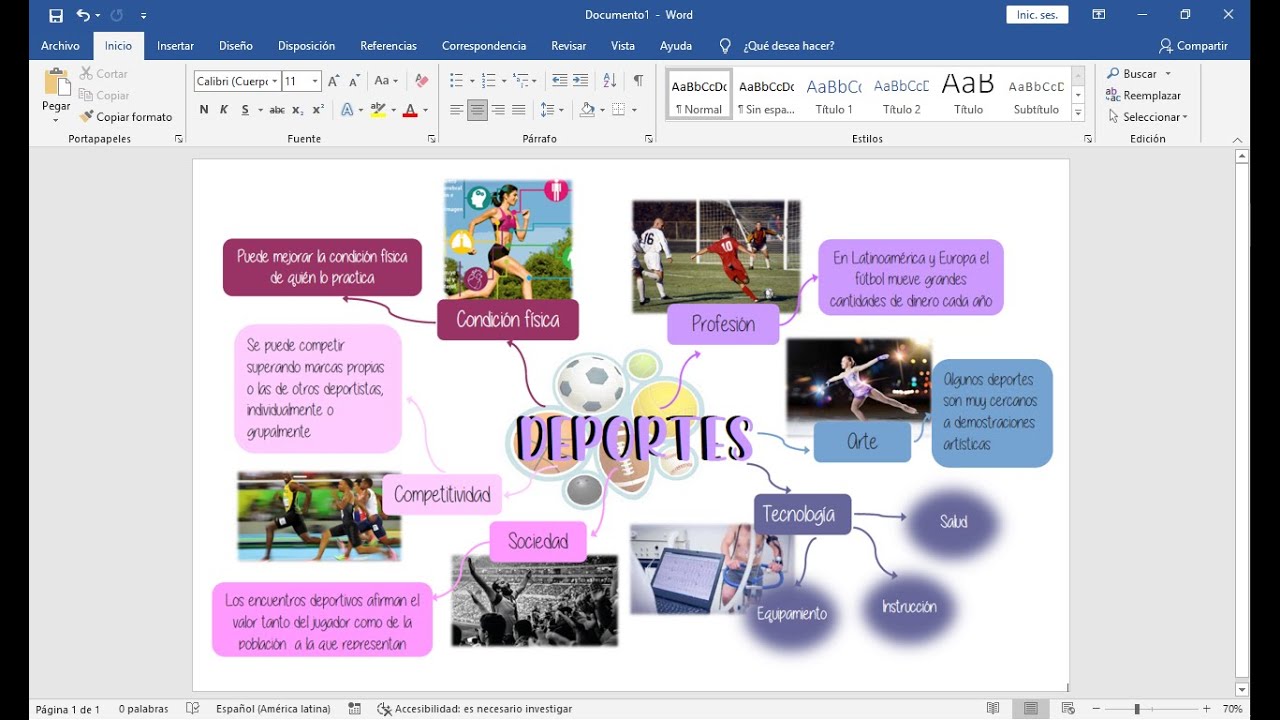Toggle underline (S) formatting

coord(244,110)
